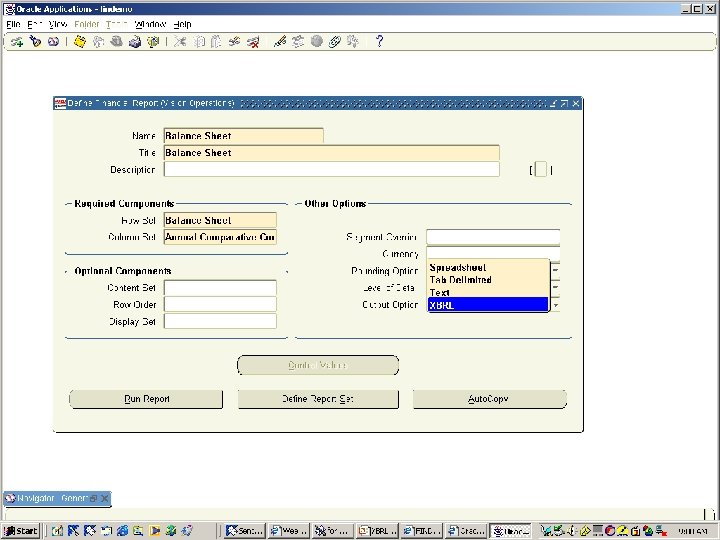
Task: Click the Clear Record eraser icon
Action: [x=235, y=42]
